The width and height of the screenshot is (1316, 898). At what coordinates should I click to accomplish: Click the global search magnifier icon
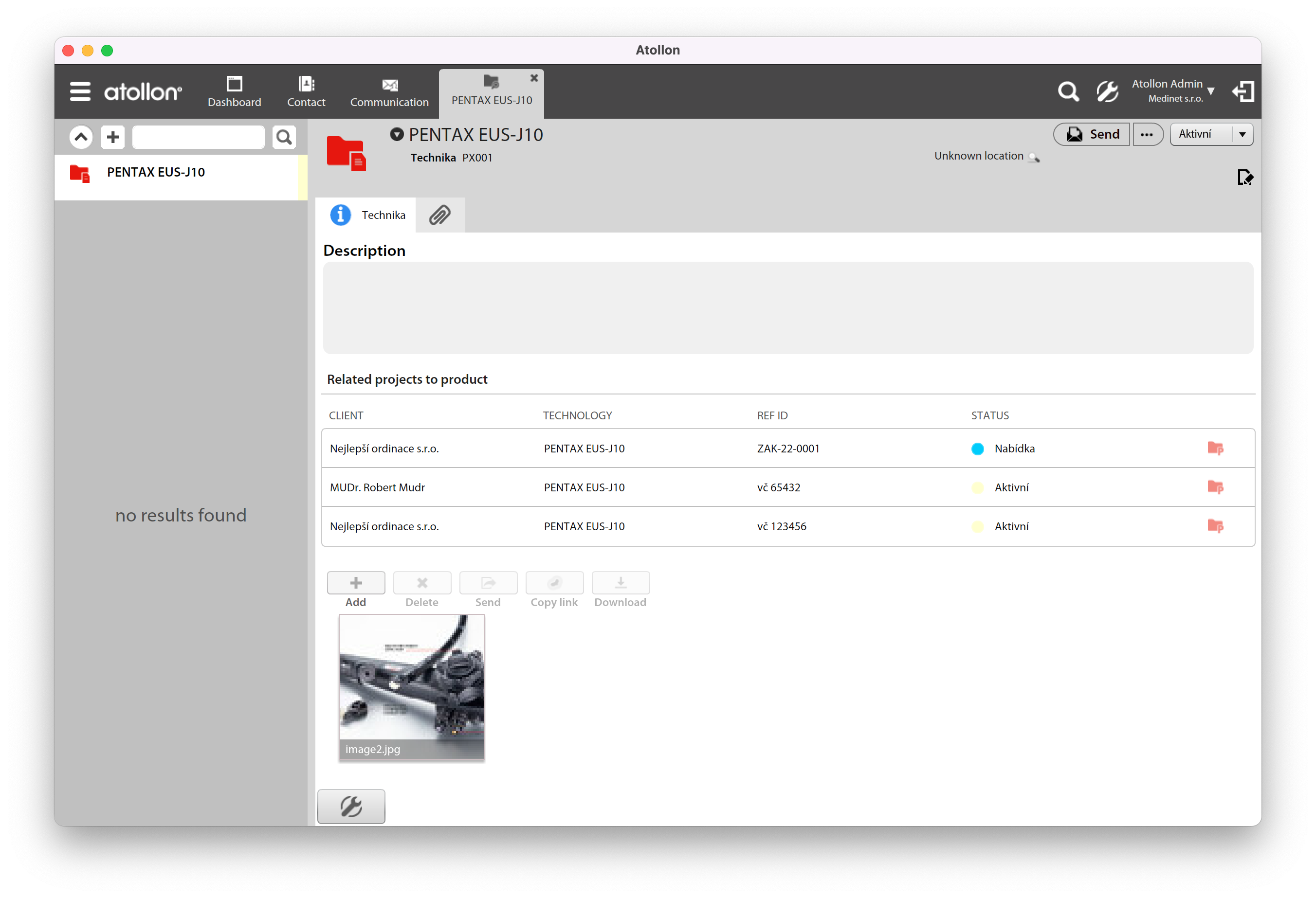pyautogui.click(x=1068, y=91)
